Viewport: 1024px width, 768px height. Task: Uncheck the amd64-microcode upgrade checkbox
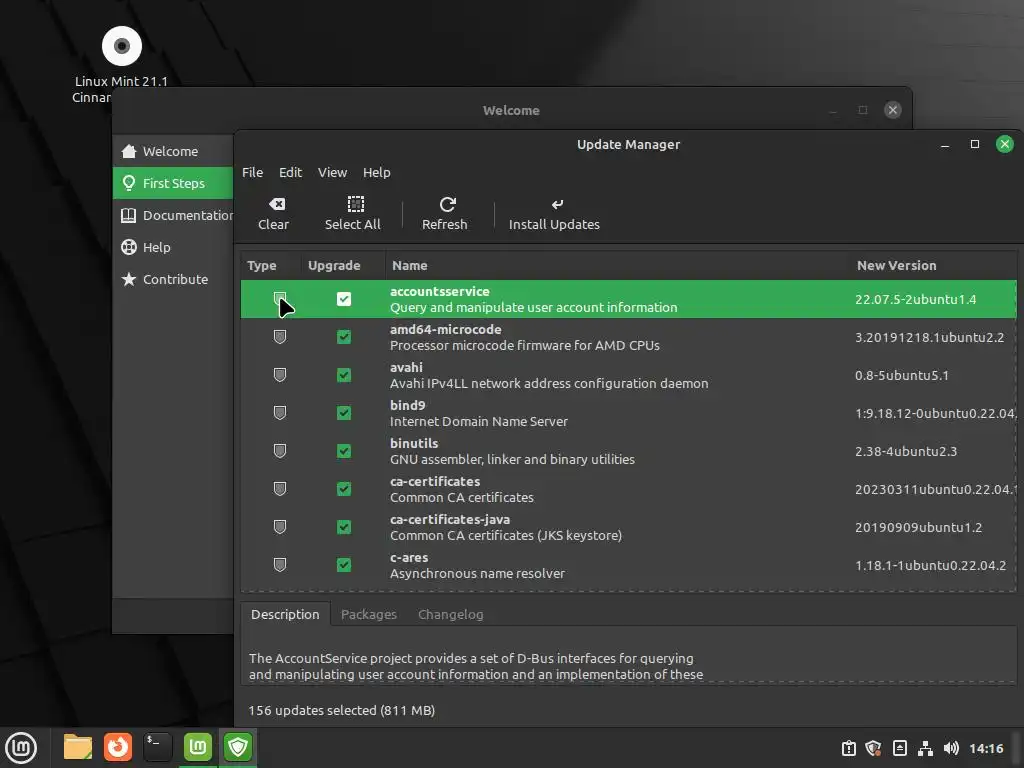[344, 337]
